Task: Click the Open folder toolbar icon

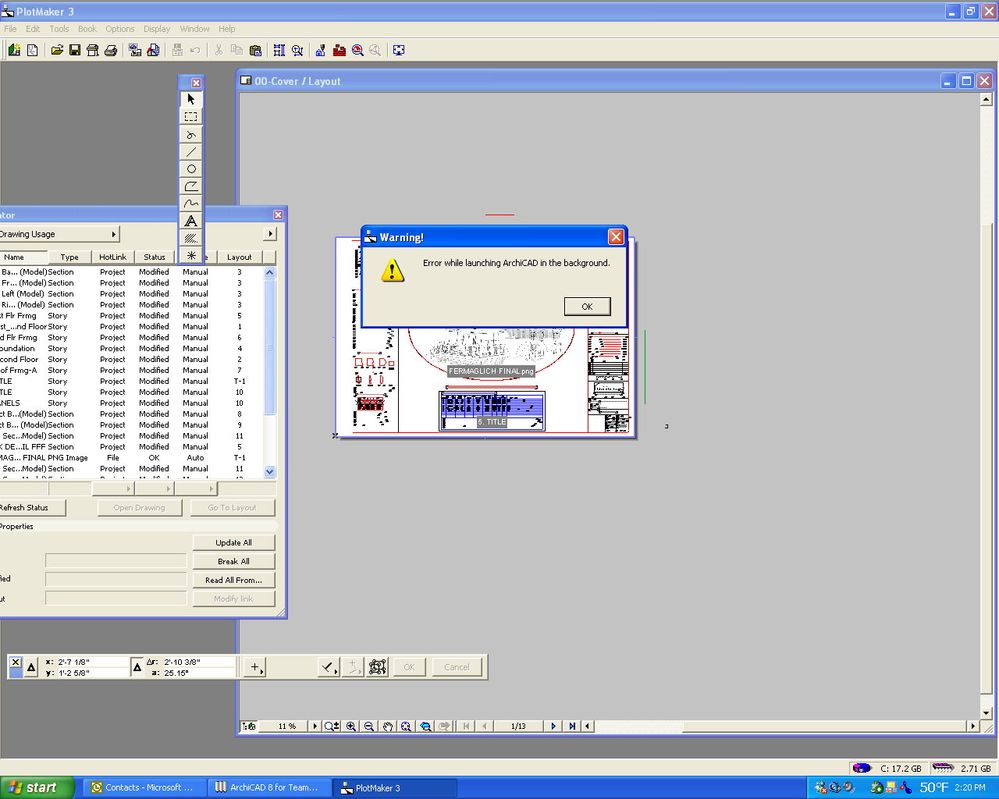Action: (57, 50)
